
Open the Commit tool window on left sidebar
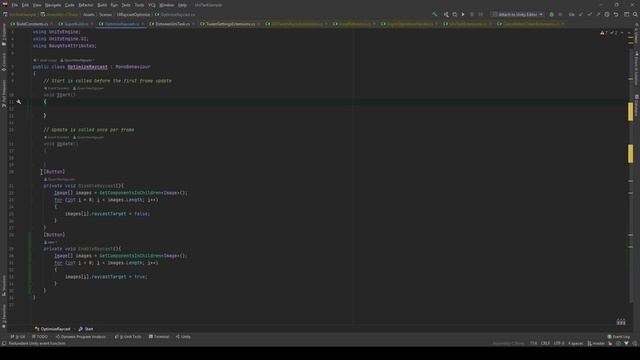pyautogui.click(x=4, y=62)
